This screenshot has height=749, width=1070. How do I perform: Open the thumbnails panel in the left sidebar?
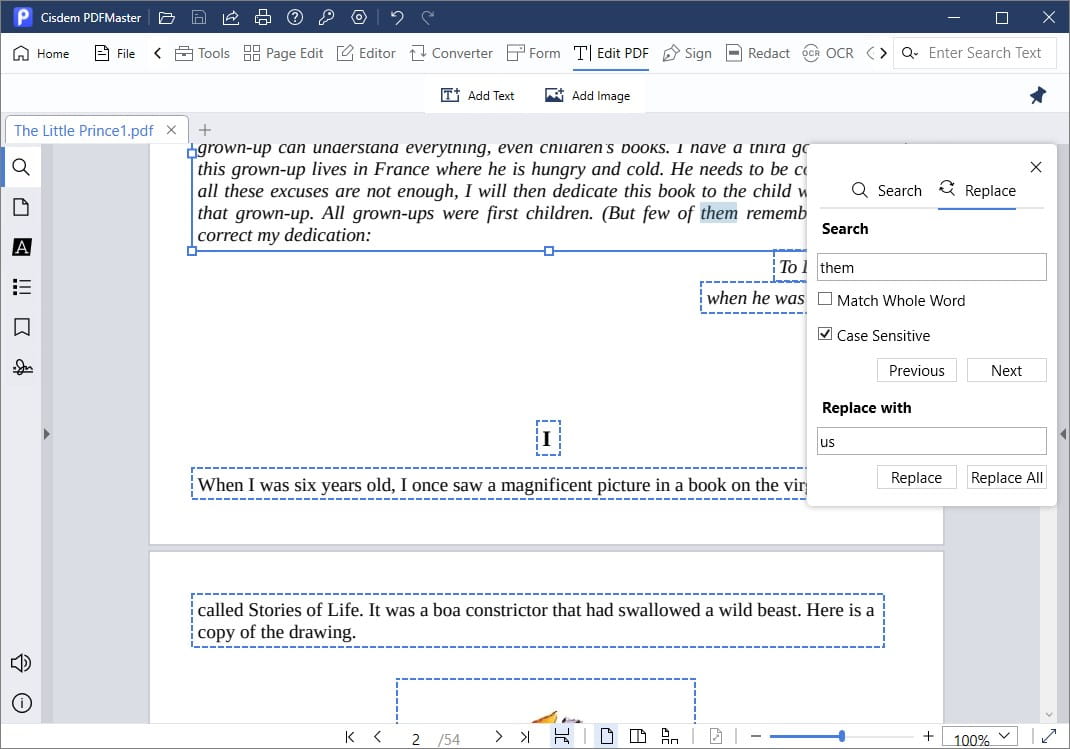21,207
